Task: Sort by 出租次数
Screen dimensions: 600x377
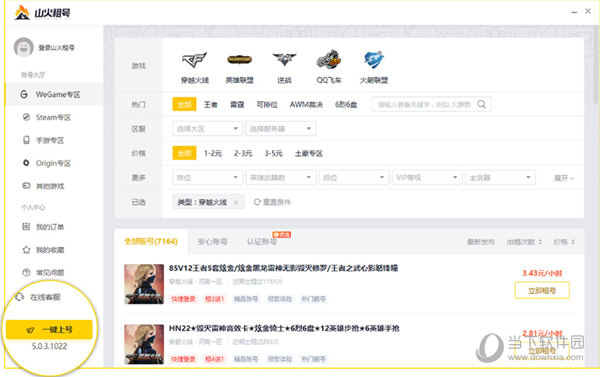Action: pos(524,242)
